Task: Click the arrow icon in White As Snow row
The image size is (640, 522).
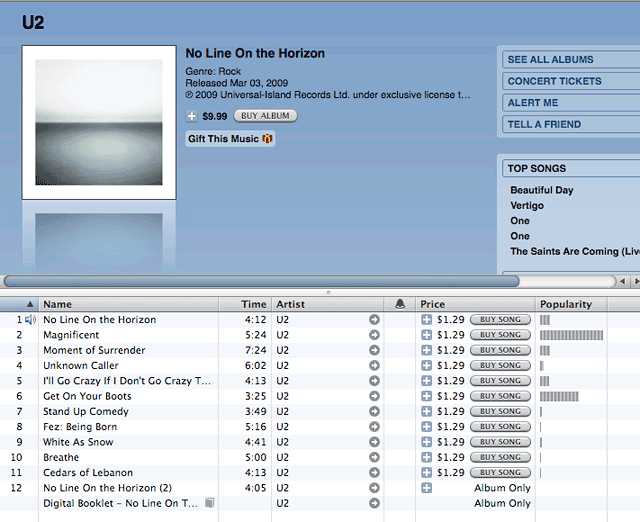Action: coord(374,442)
